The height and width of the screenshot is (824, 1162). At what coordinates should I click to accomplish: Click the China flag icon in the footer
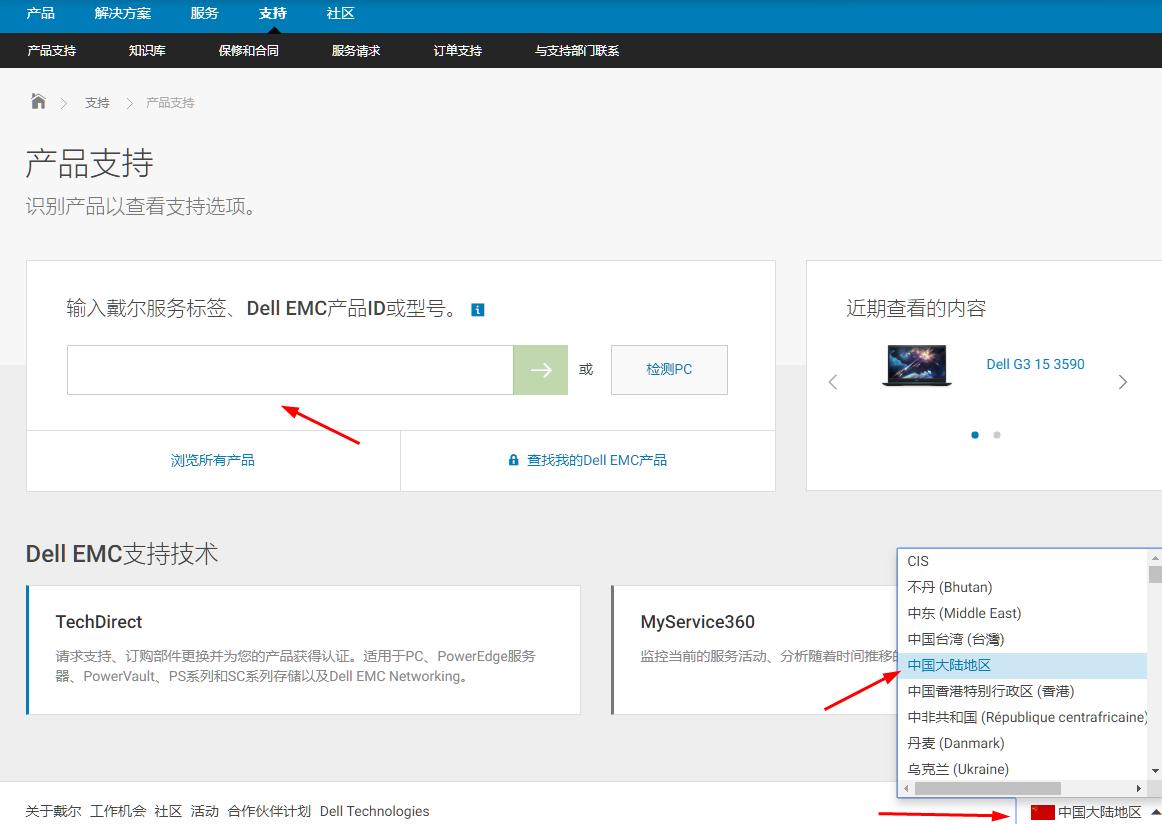point(1043,812)
